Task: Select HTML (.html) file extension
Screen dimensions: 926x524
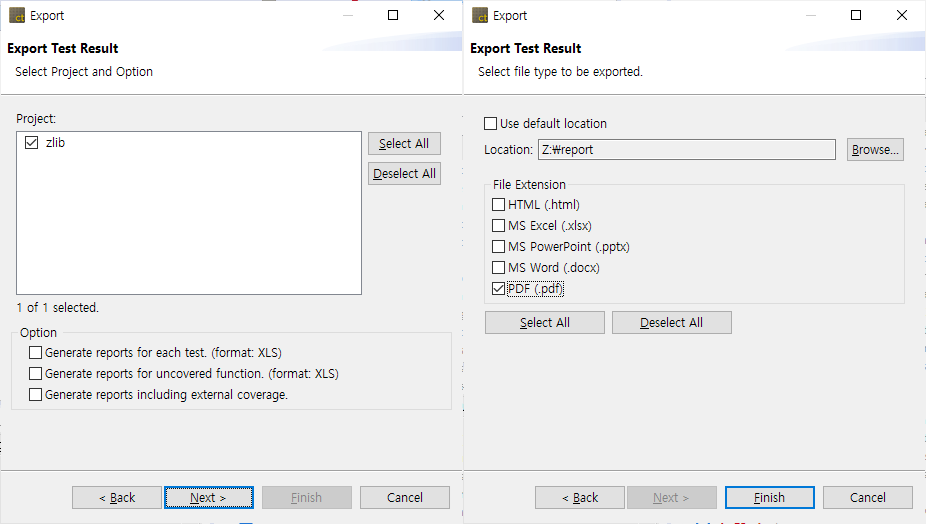Action: (499, 205)
